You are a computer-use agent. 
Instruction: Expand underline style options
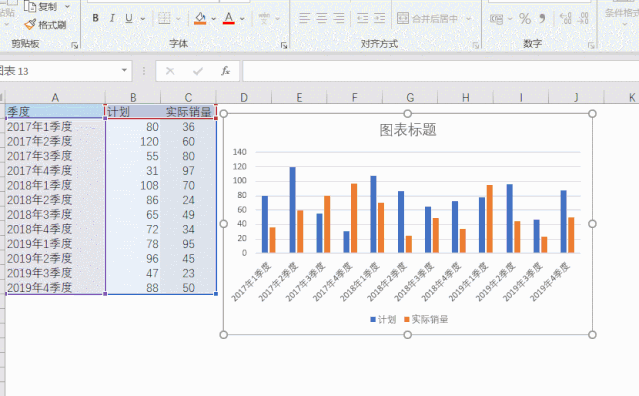143,19
